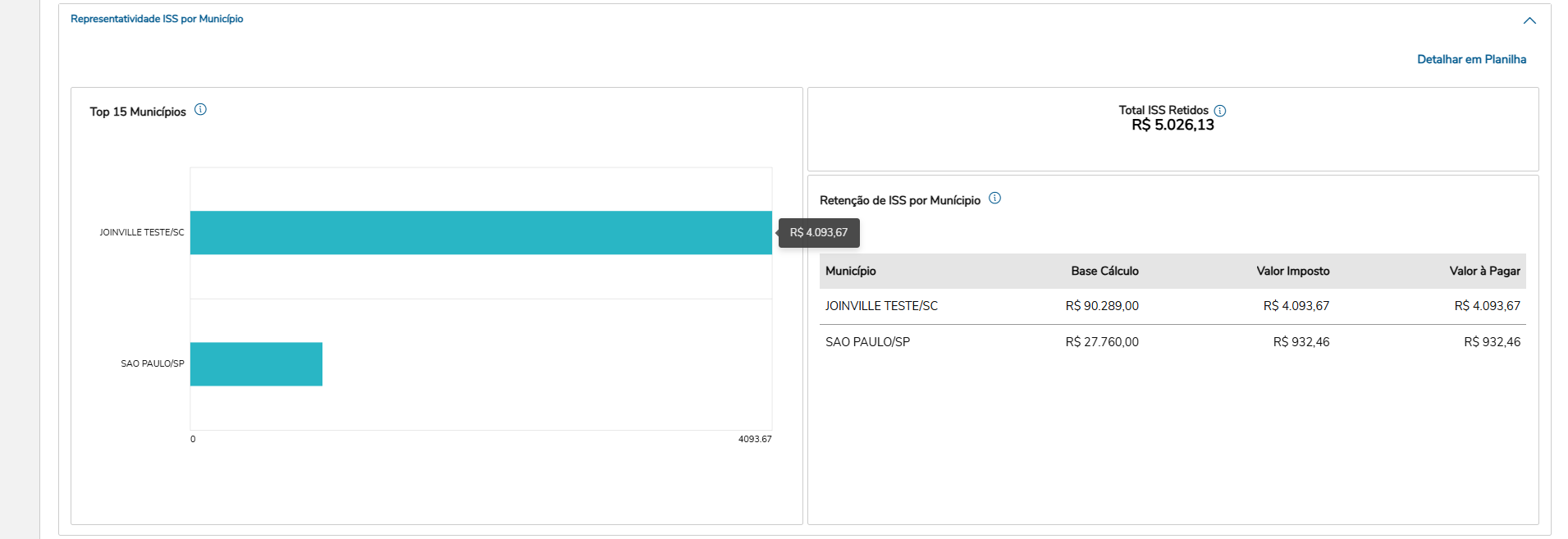This screenshot has width=1568, height=539.
Task: Click info icon beside Retenção de ISS por Município
Action: tap(994, 199)
